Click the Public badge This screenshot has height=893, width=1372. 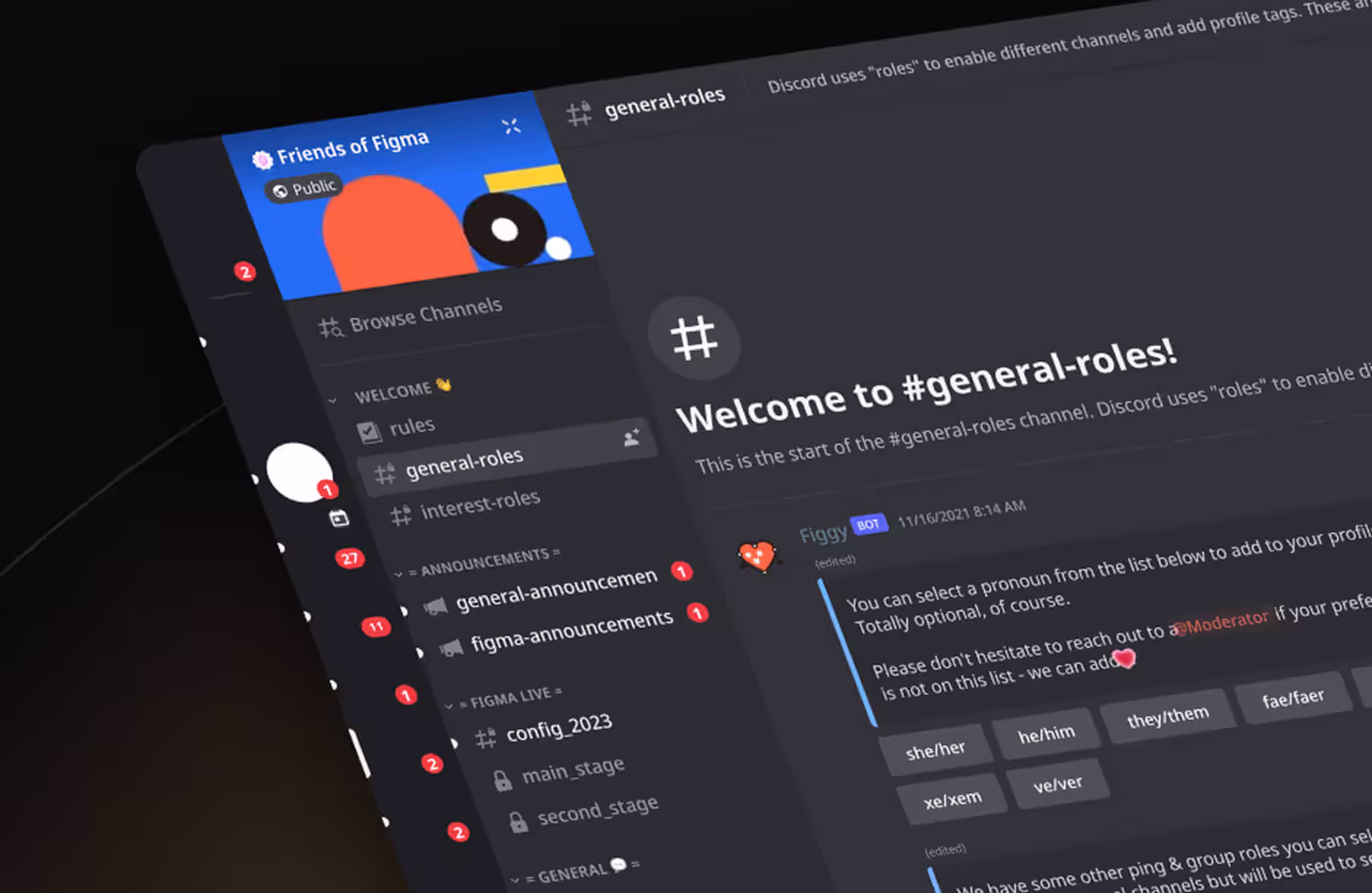coord(304,189)
